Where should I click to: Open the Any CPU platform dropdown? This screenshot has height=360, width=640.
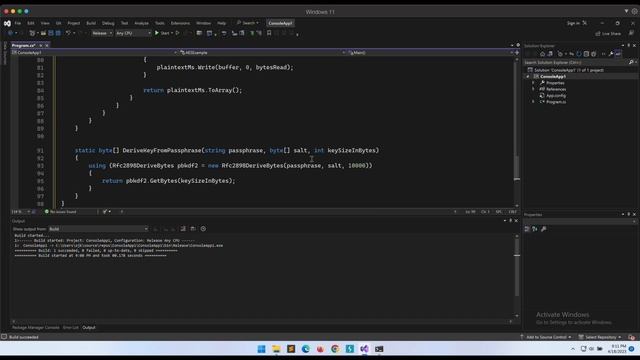(x=133, y=33)
